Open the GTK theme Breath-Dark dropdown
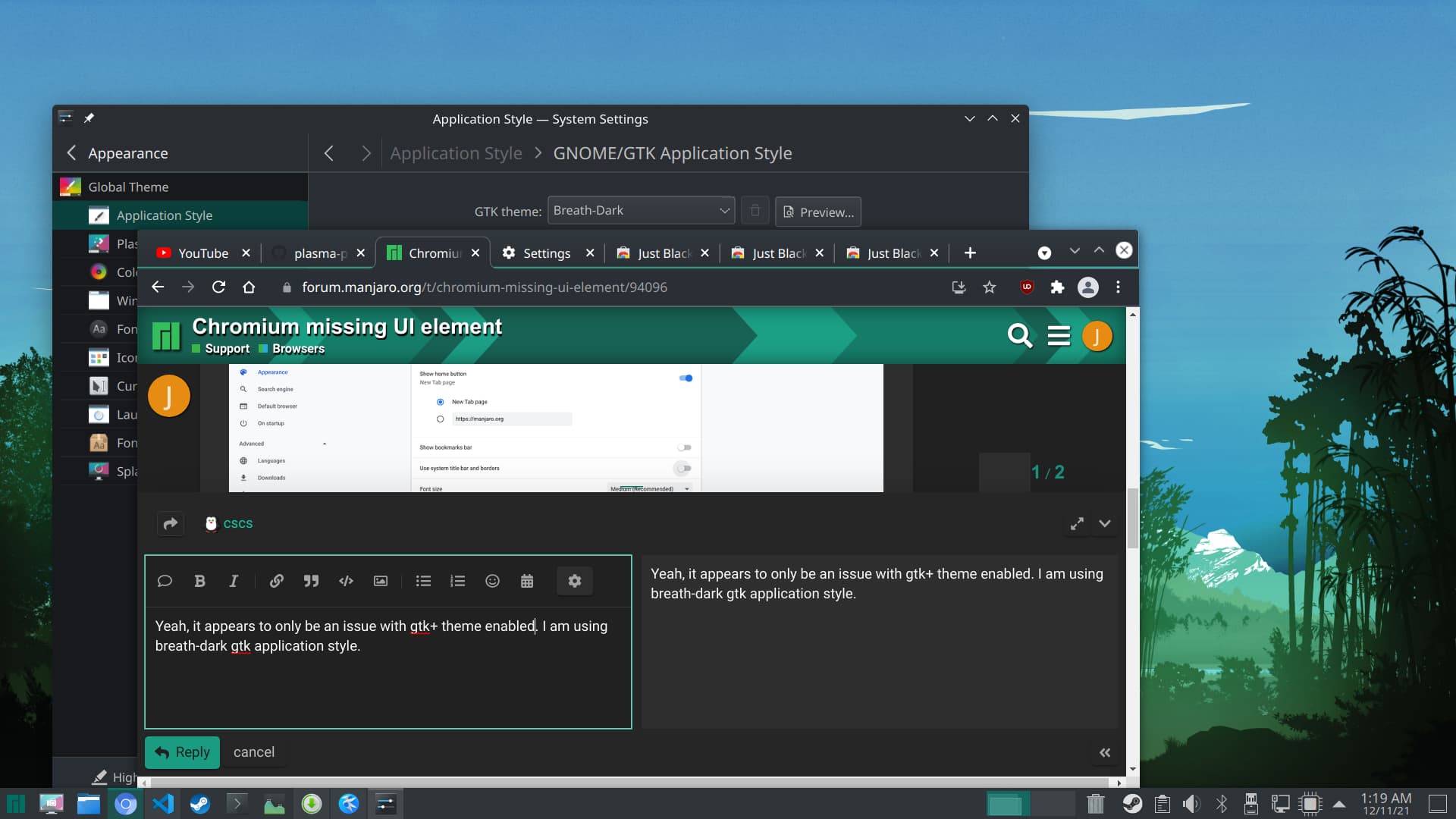This screenshot has height=819, width=1456. coord(641,211)
